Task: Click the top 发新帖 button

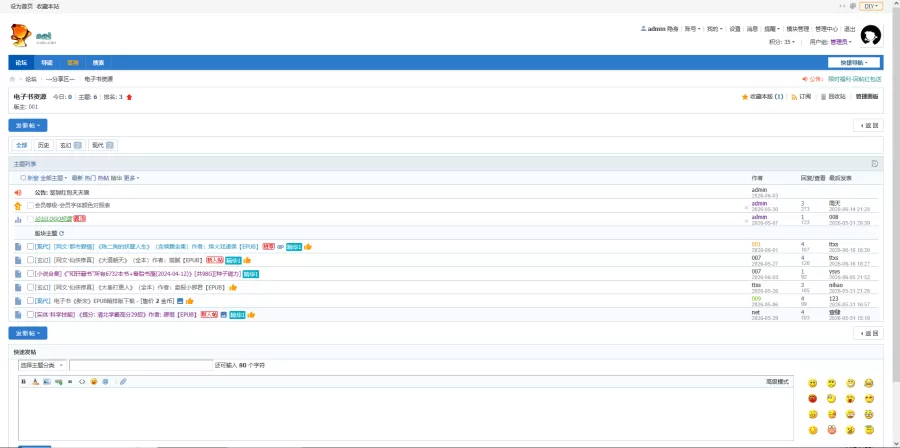Action: (x=28, y=126)
